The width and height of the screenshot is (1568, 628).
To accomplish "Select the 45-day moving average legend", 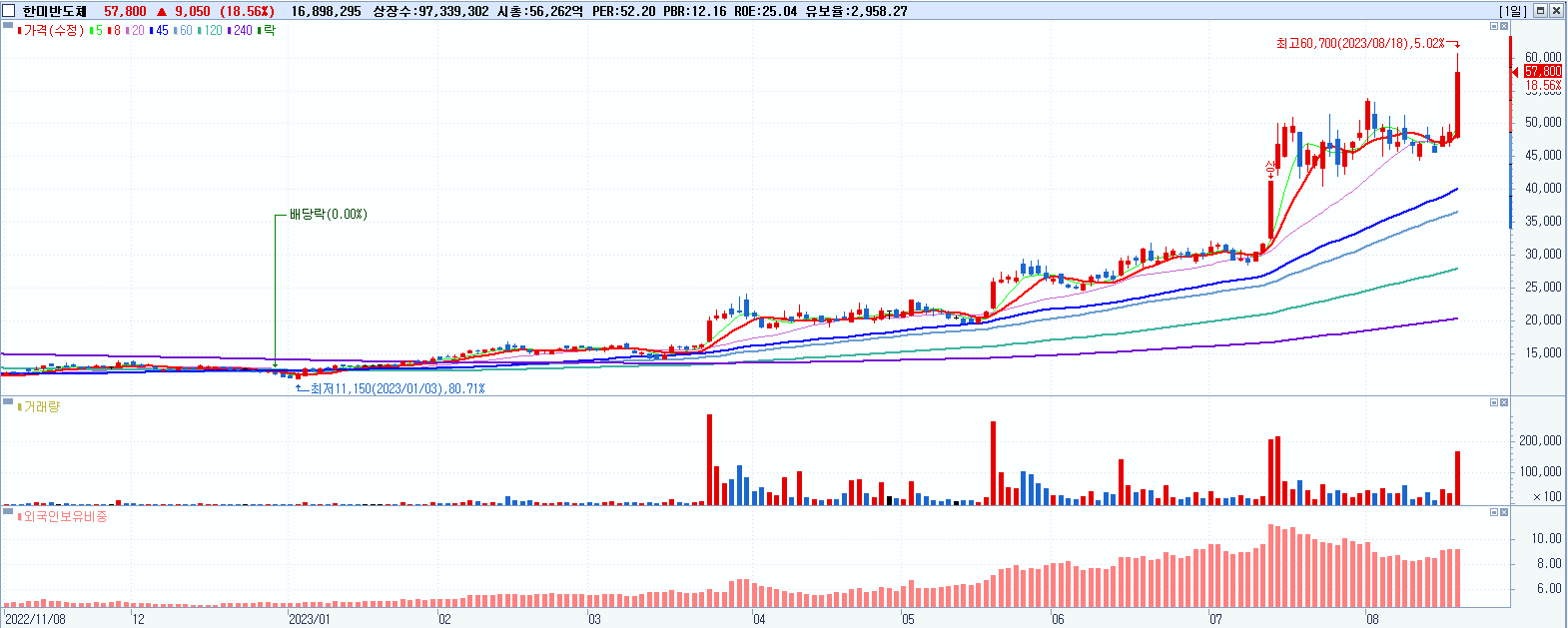I will [x=159, y=31].
